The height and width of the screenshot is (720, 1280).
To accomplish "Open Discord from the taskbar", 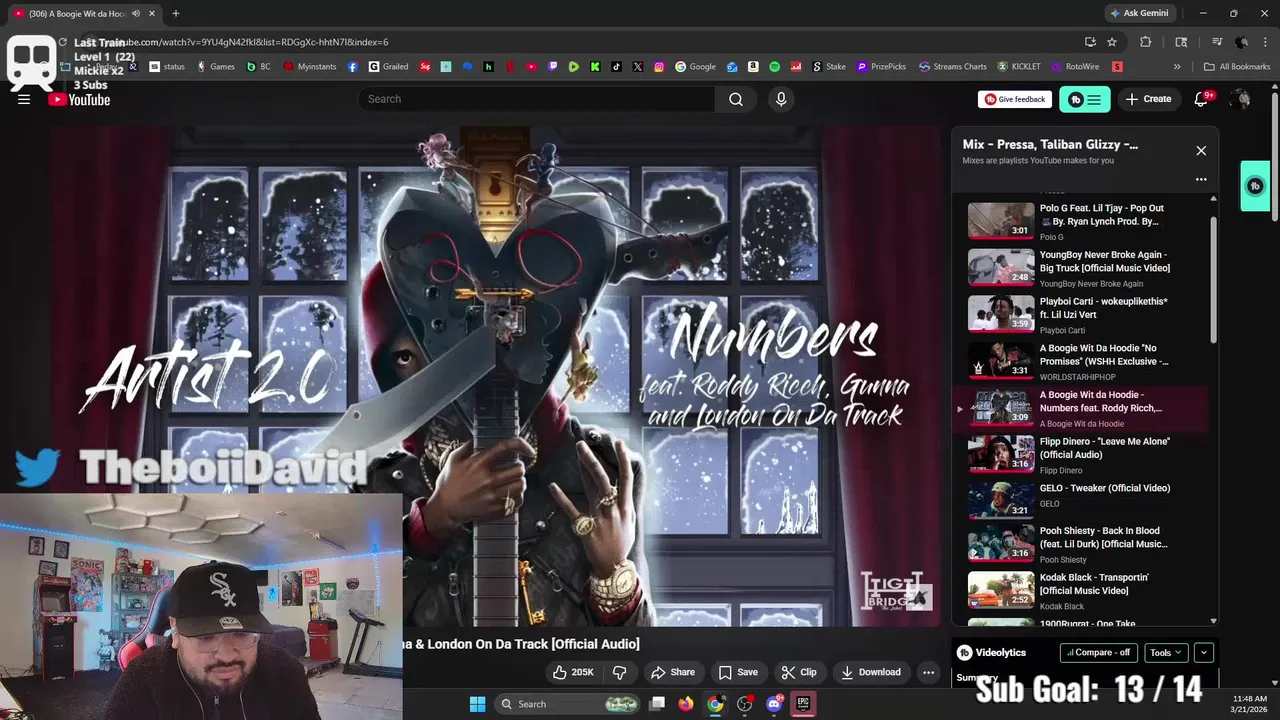I will (773, 704).
